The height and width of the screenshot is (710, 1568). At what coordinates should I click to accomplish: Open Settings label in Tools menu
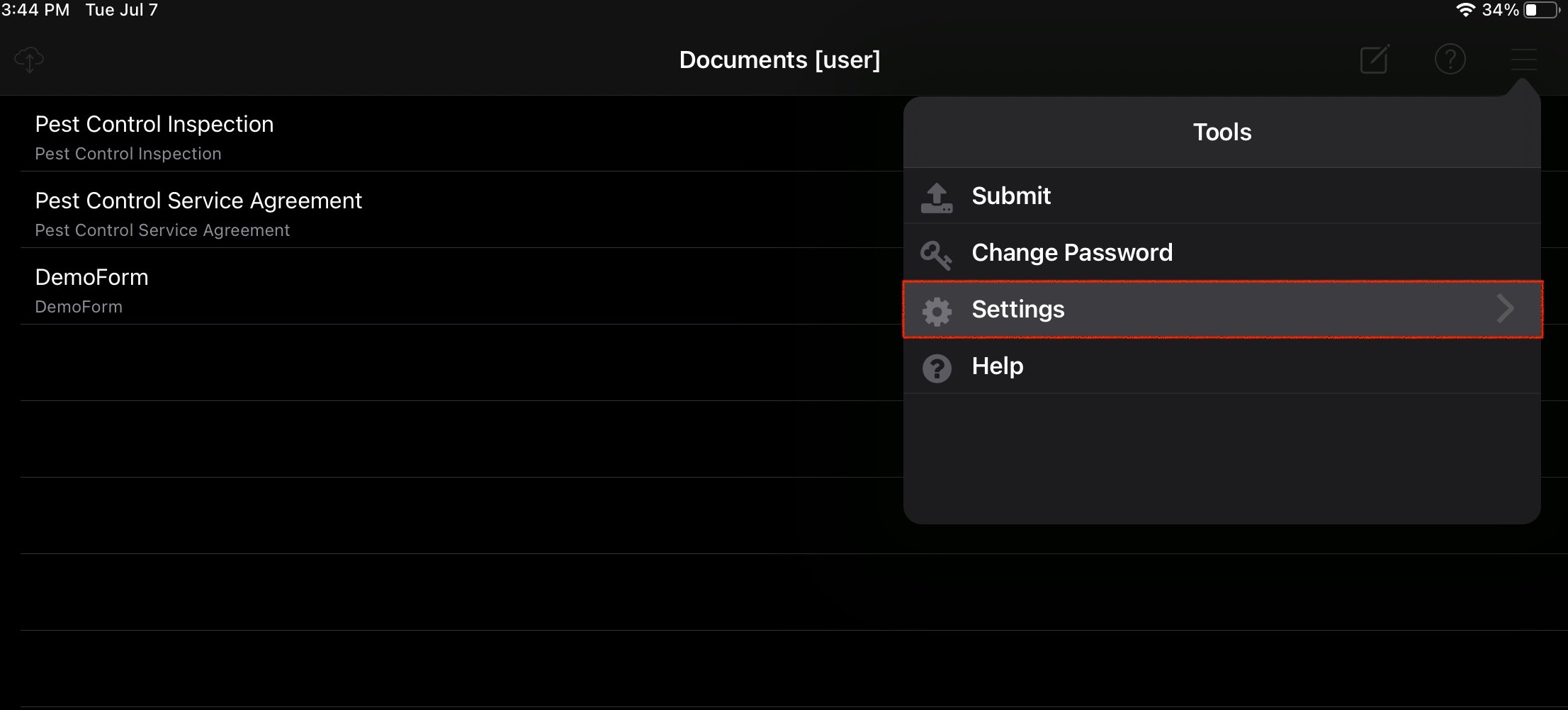point(1018,310)
